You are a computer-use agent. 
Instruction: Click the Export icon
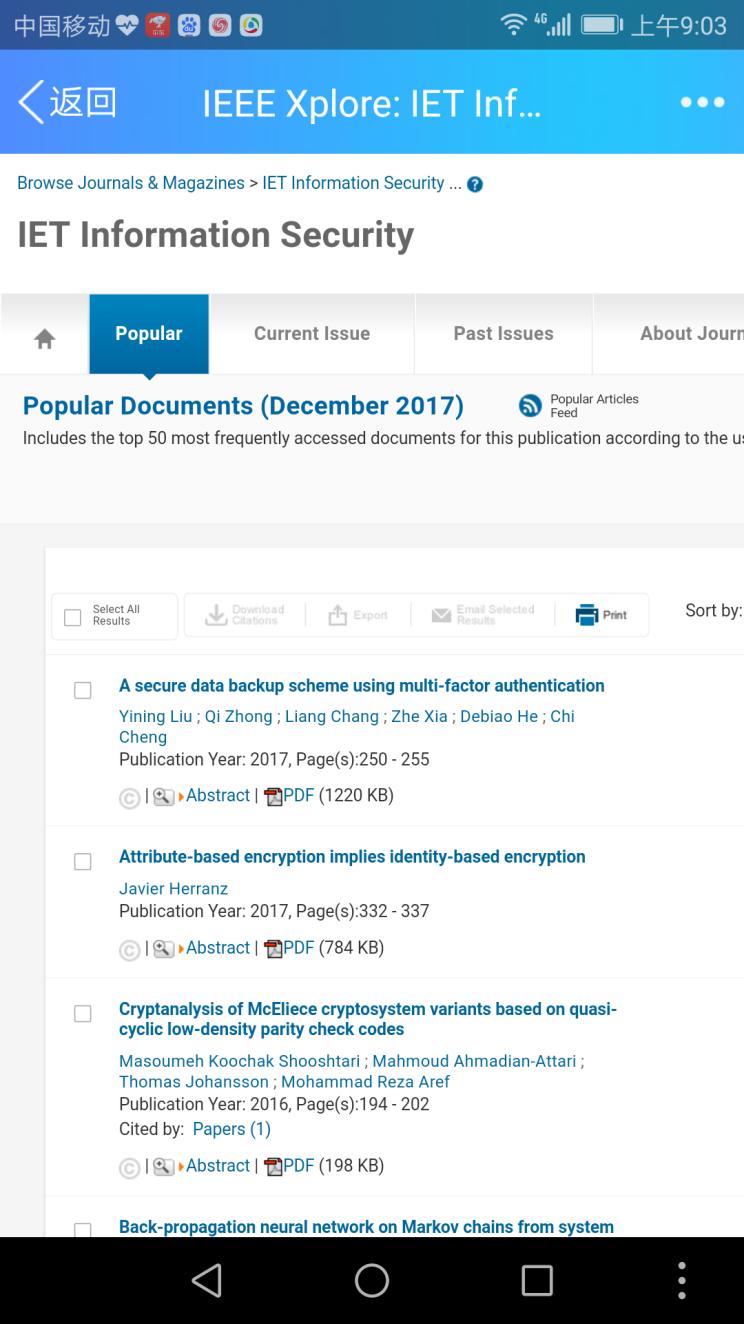[338, 615]
